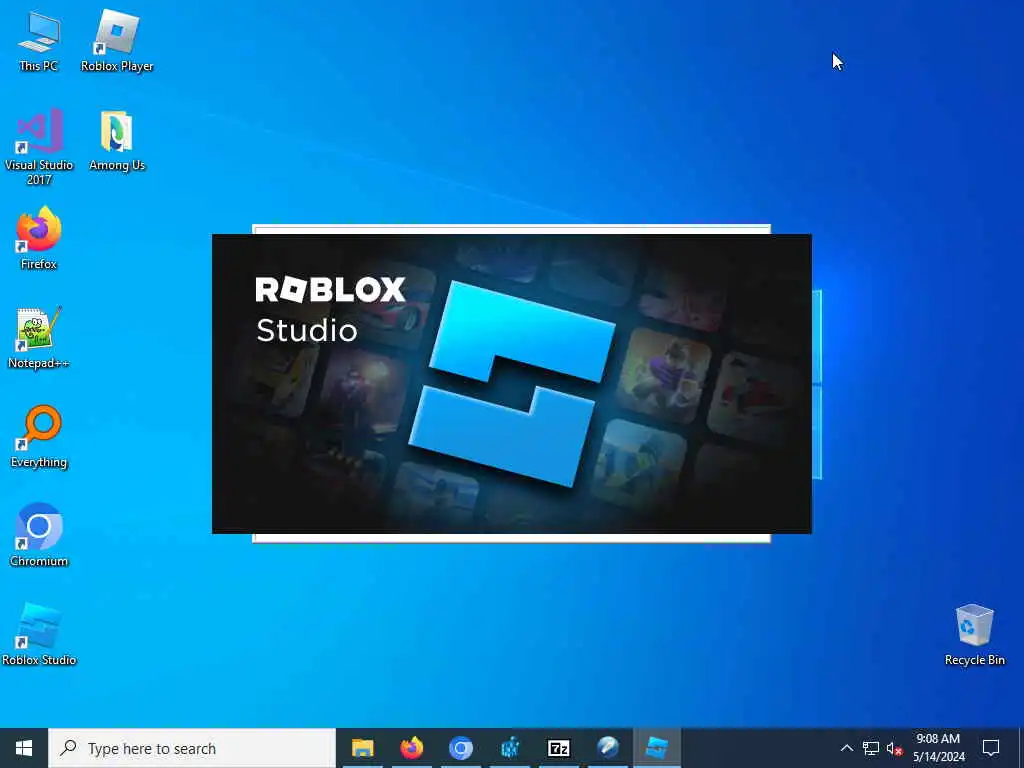Select the This PC desktop icon
Screen dimensions: 1024x768
pos(39,41)
